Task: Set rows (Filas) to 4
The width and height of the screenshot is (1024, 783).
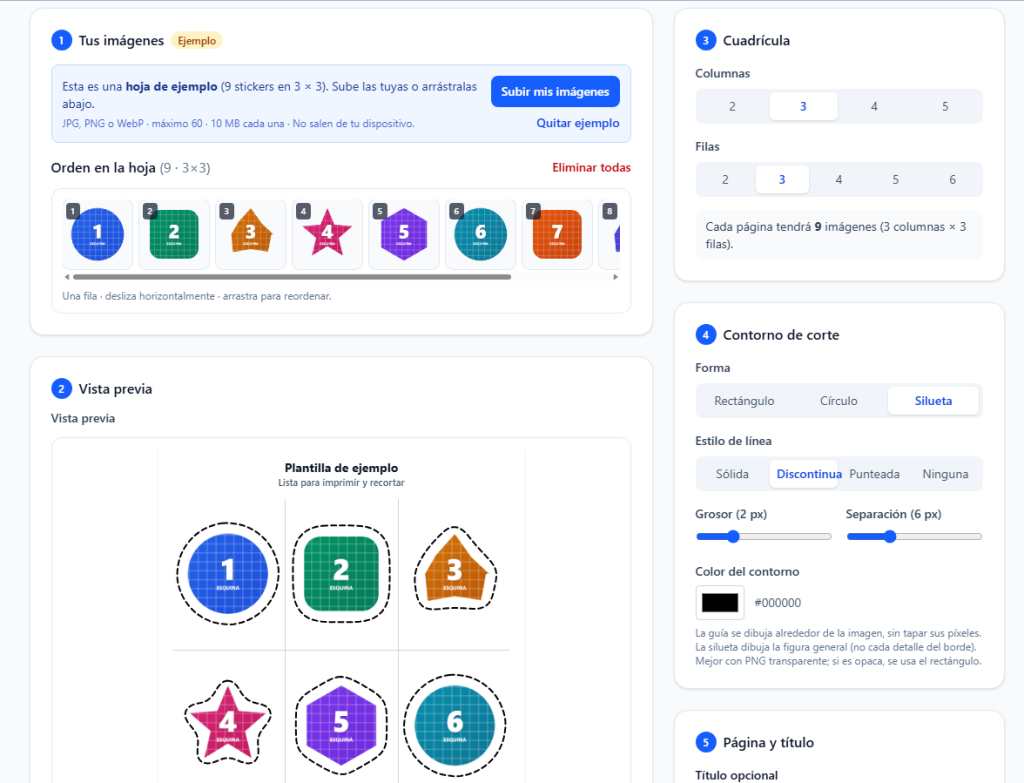Action: [839, 180]
